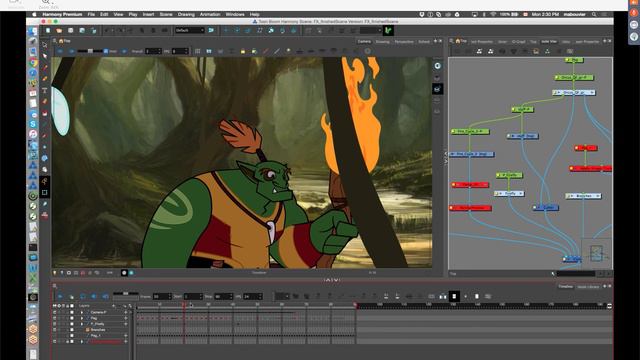This screenshot has width=640, height=360.
Task: Toggle the loop playback icon in the timeline toolbar
Action: [83, 296]
